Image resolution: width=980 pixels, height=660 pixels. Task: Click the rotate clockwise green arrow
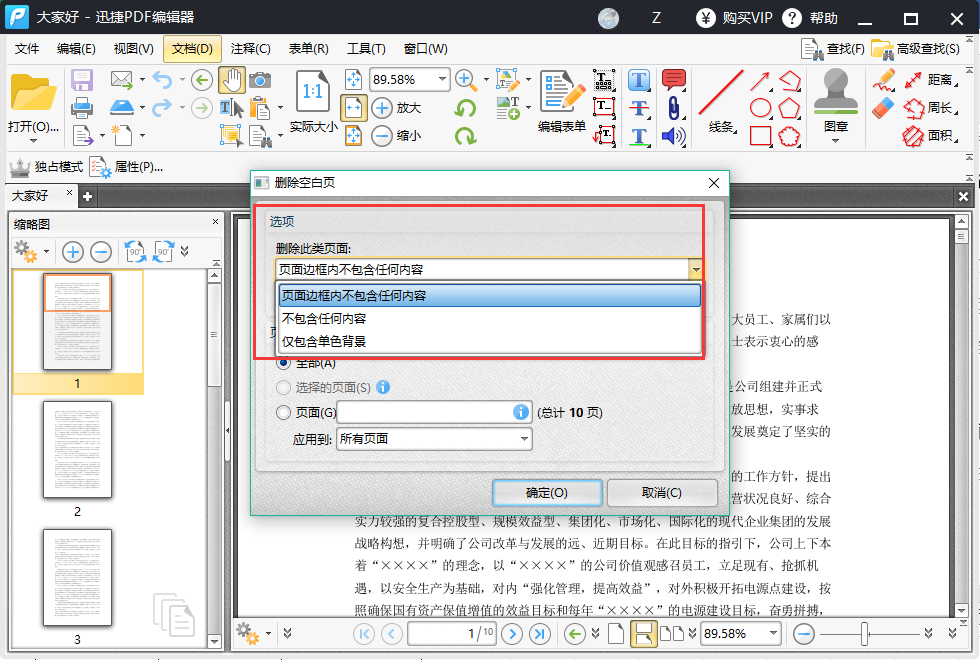pyautogui.click(x=465, y=136)
